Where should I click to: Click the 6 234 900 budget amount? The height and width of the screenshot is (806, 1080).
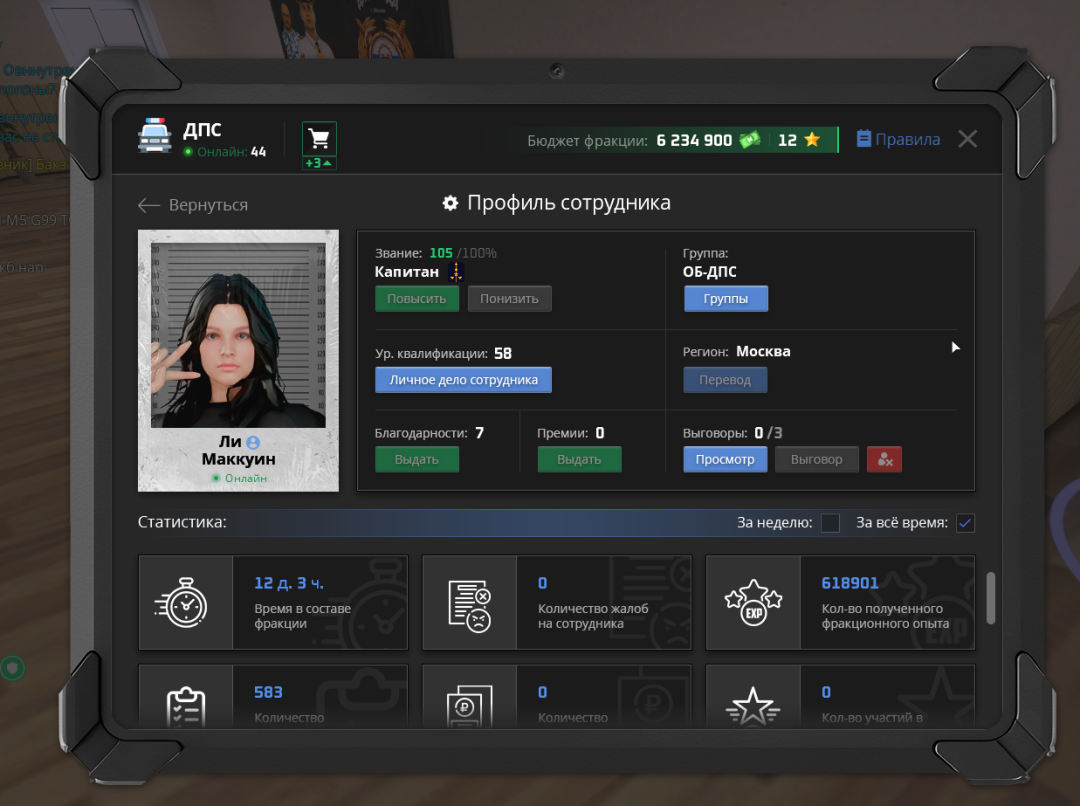point(694,141)
